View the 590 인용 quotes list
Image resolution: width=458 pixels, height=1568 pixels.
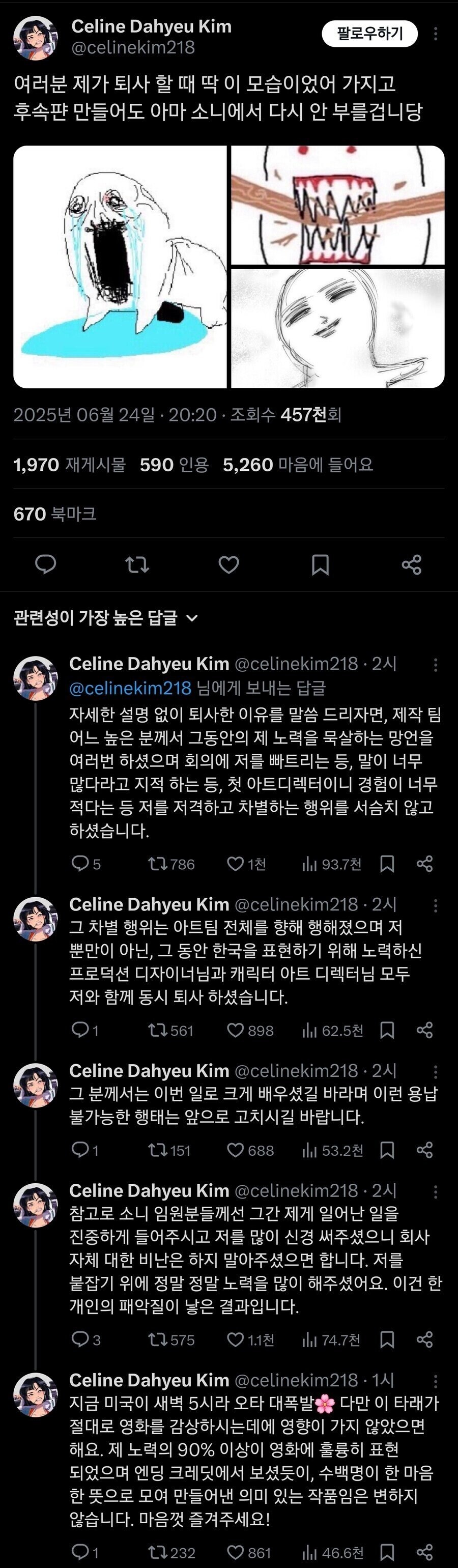[174, 465]
